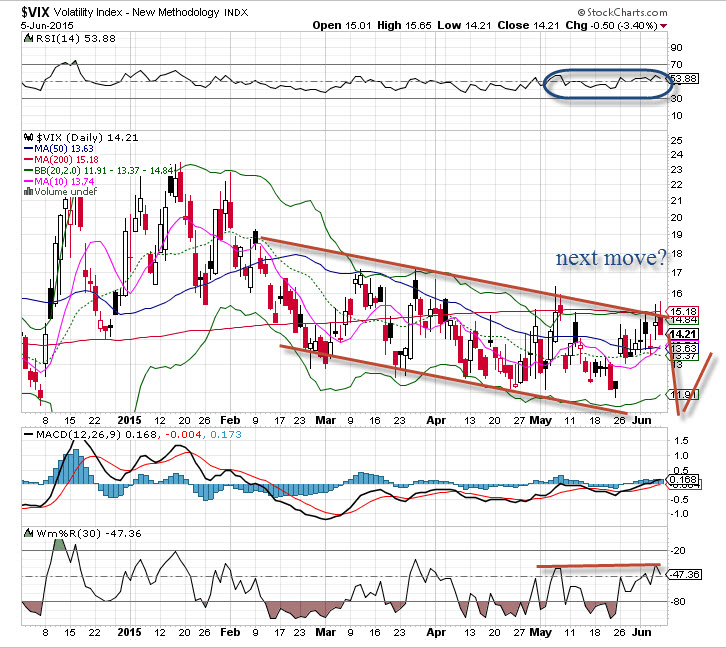The image size is (726, 648).
Task: Click the 14.21 last price tag
Action: click(x=682, y=334)
